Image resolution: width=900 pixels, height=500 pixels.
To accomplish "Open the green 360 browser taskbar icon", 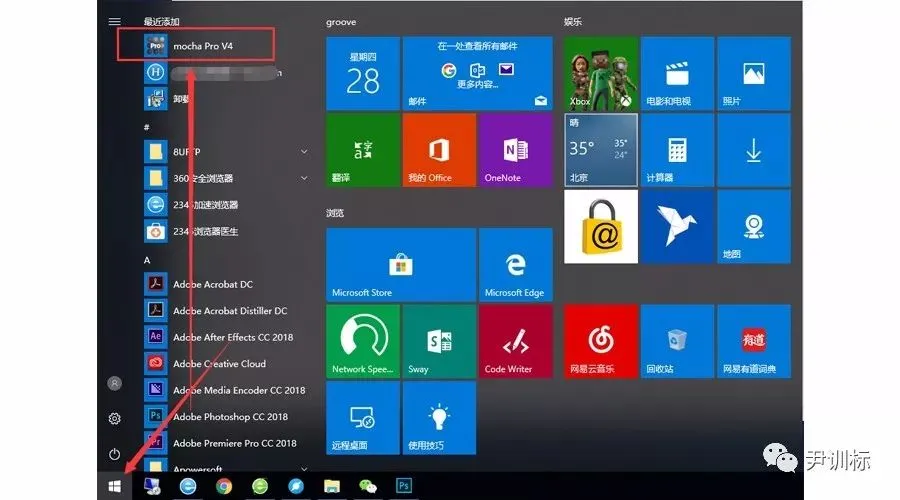I will coord(260,486).
